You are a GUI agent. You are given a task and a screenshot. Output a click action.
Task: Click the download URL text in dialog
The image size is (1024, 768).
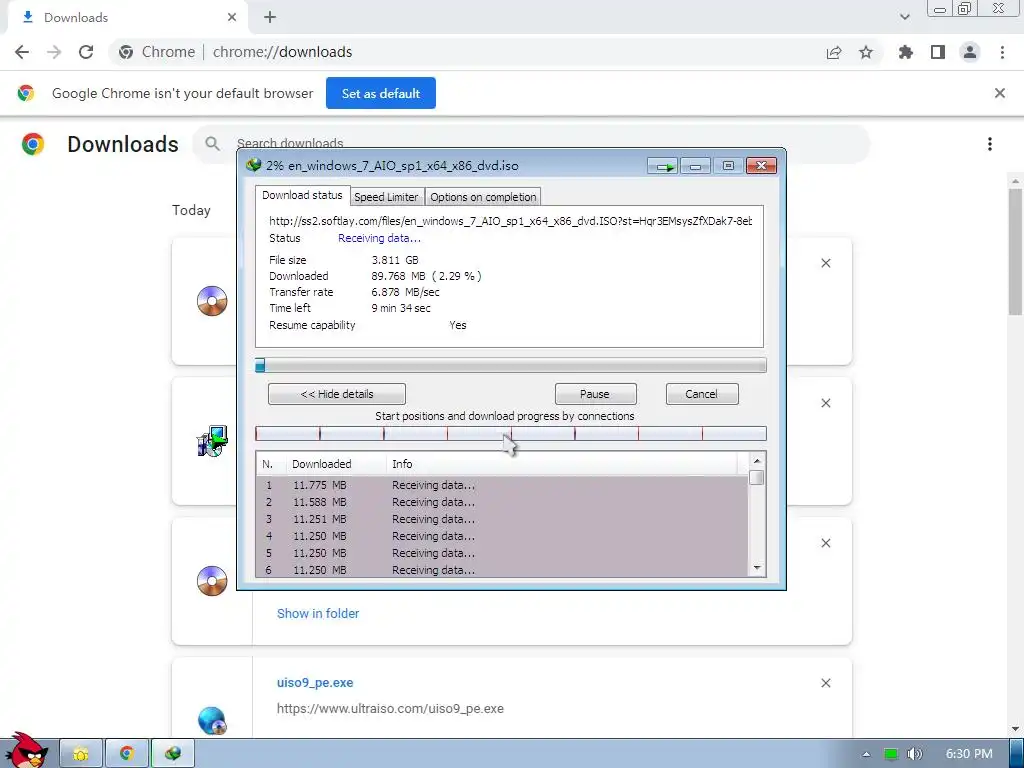(510, 221)
